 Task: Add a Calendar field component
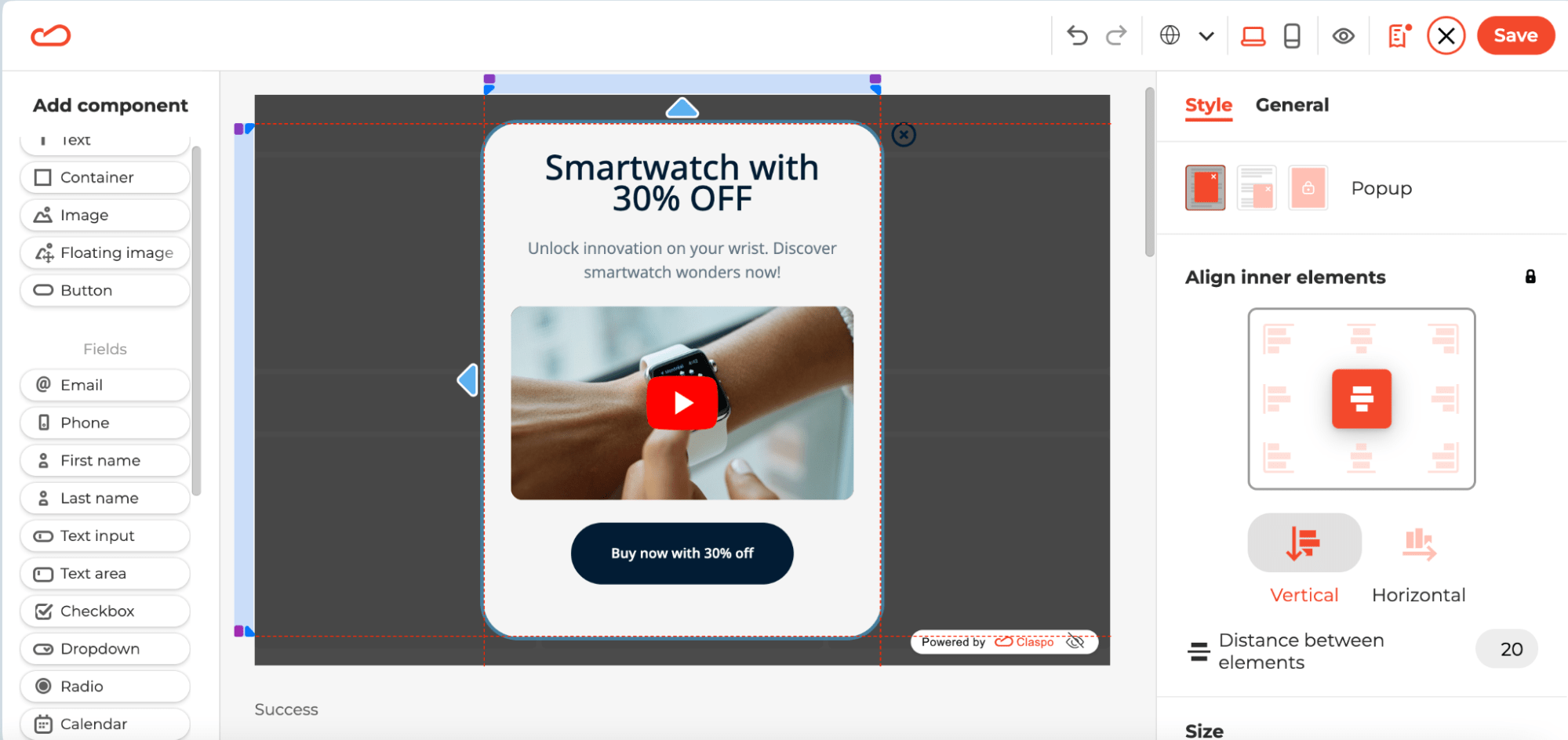coord(104,723)
